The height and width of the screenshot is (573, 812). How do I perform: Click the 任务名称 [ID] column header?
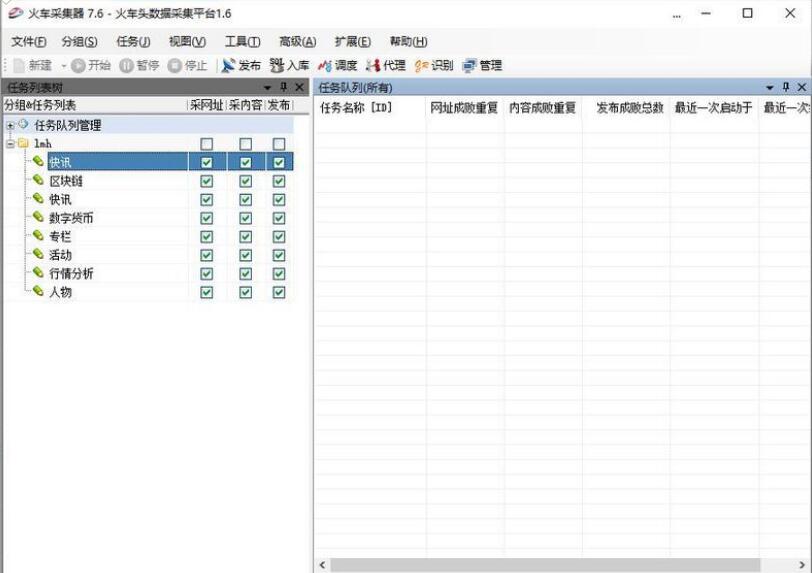(x=355, y=108)
